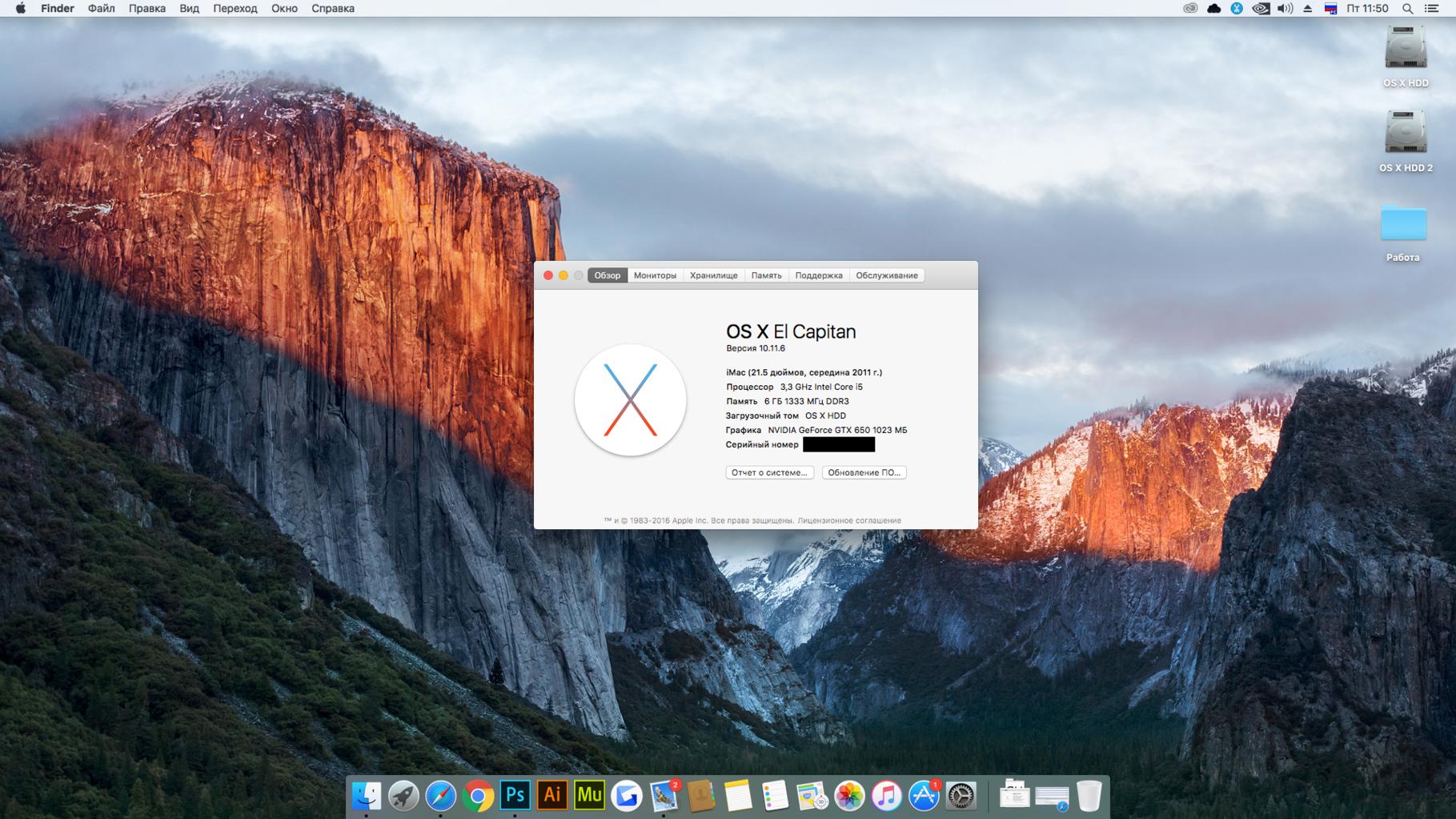The height and width of the screenshot is (819, 1456).
Task: Open the Правка menu
Action: tap(147, 8)
